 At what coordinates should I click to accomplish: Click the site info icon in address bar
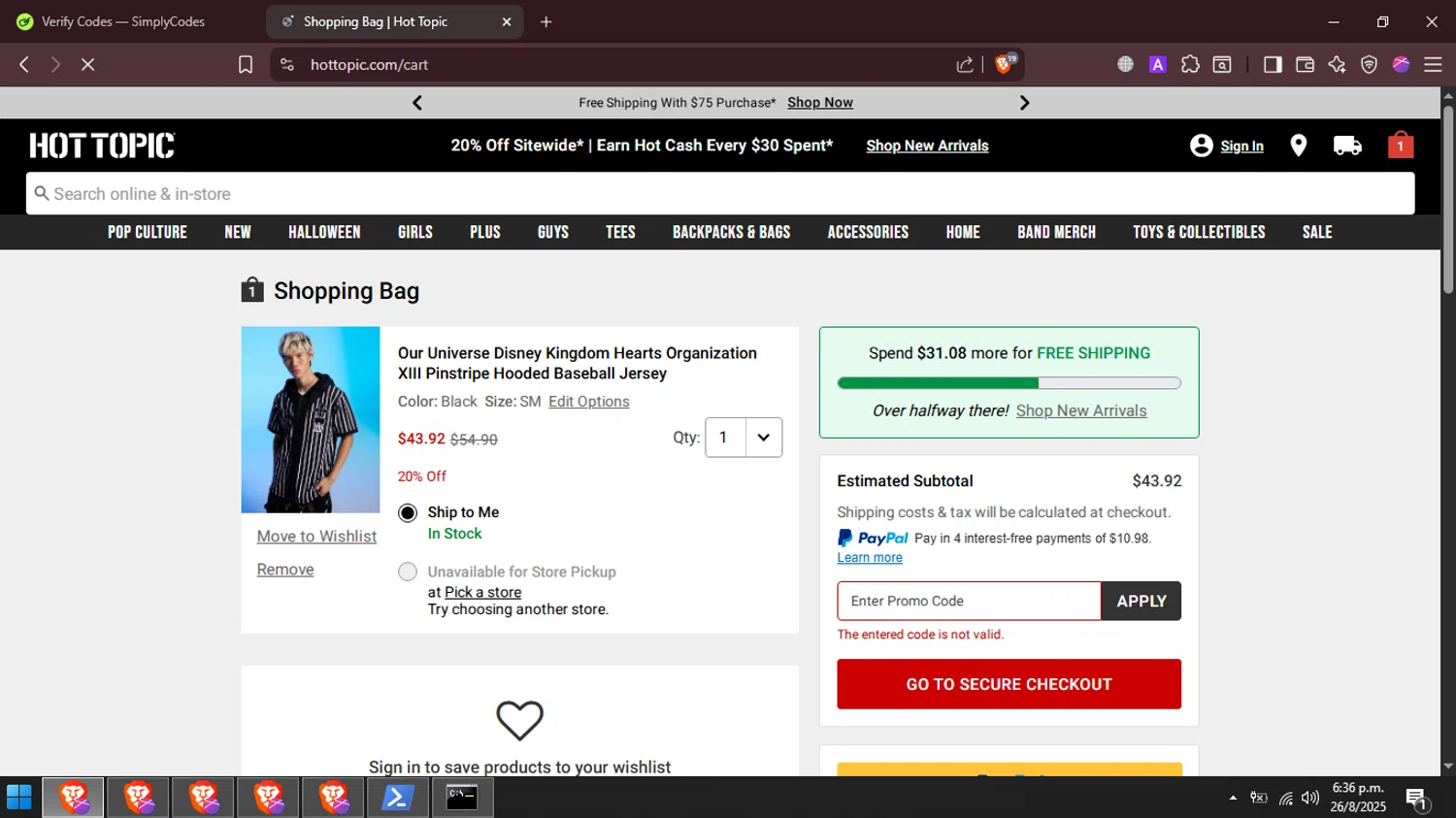(x=286, y=64)
